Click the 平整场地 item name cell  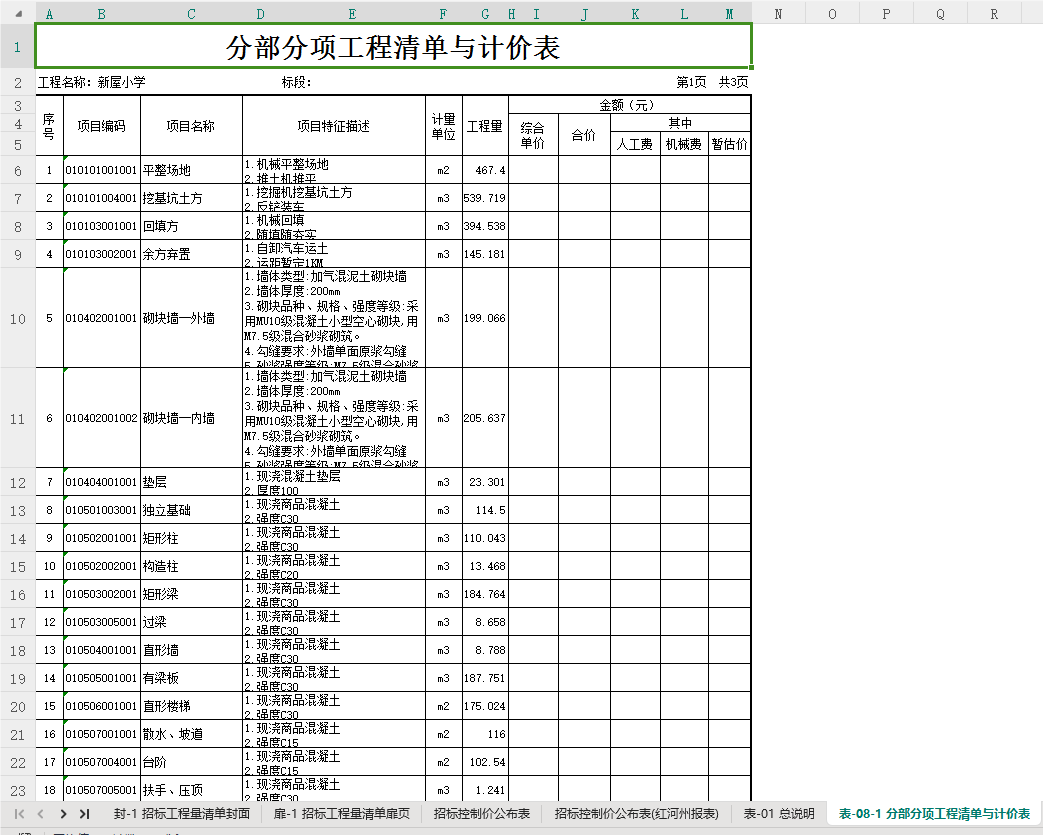[x=192, y=170]
